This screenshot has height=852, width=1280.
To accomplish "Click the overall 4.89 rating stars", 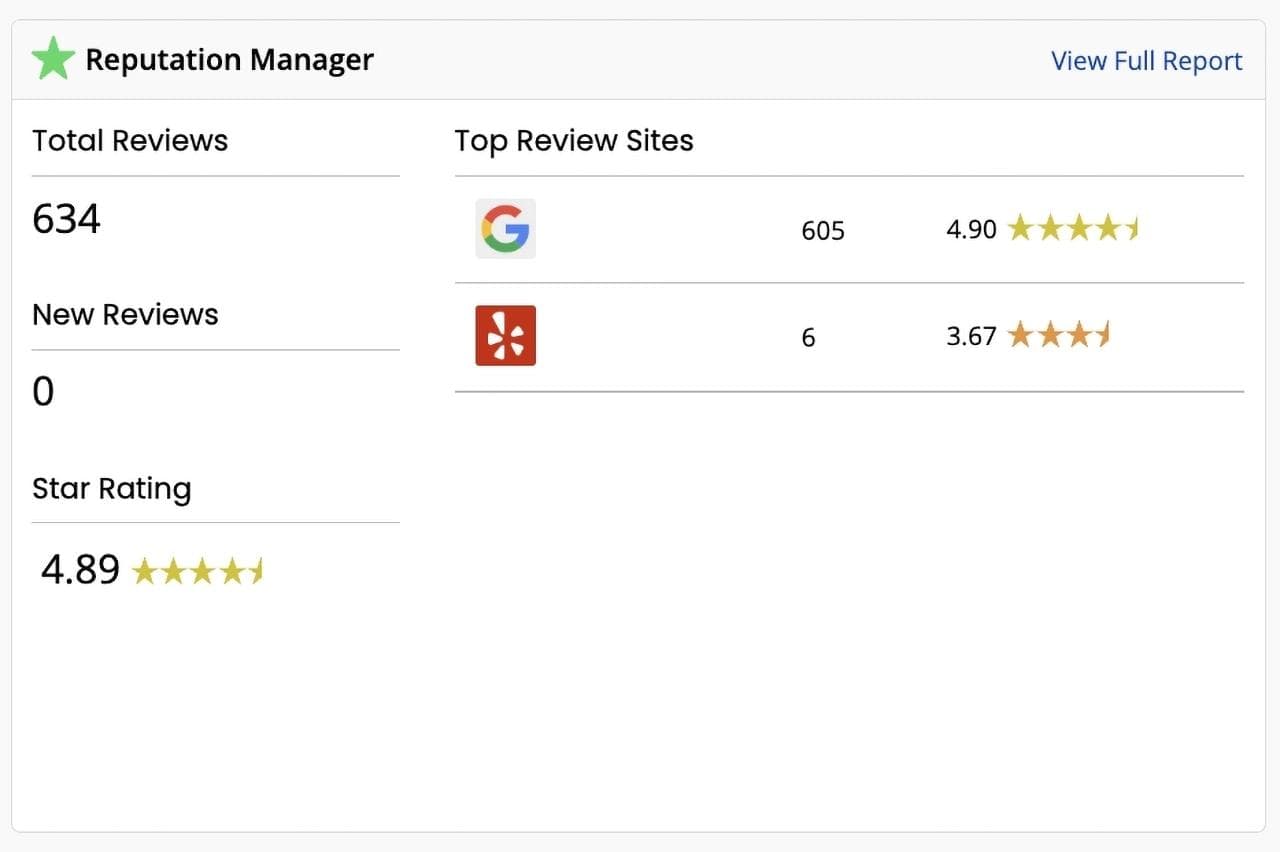I will (197, 571).
